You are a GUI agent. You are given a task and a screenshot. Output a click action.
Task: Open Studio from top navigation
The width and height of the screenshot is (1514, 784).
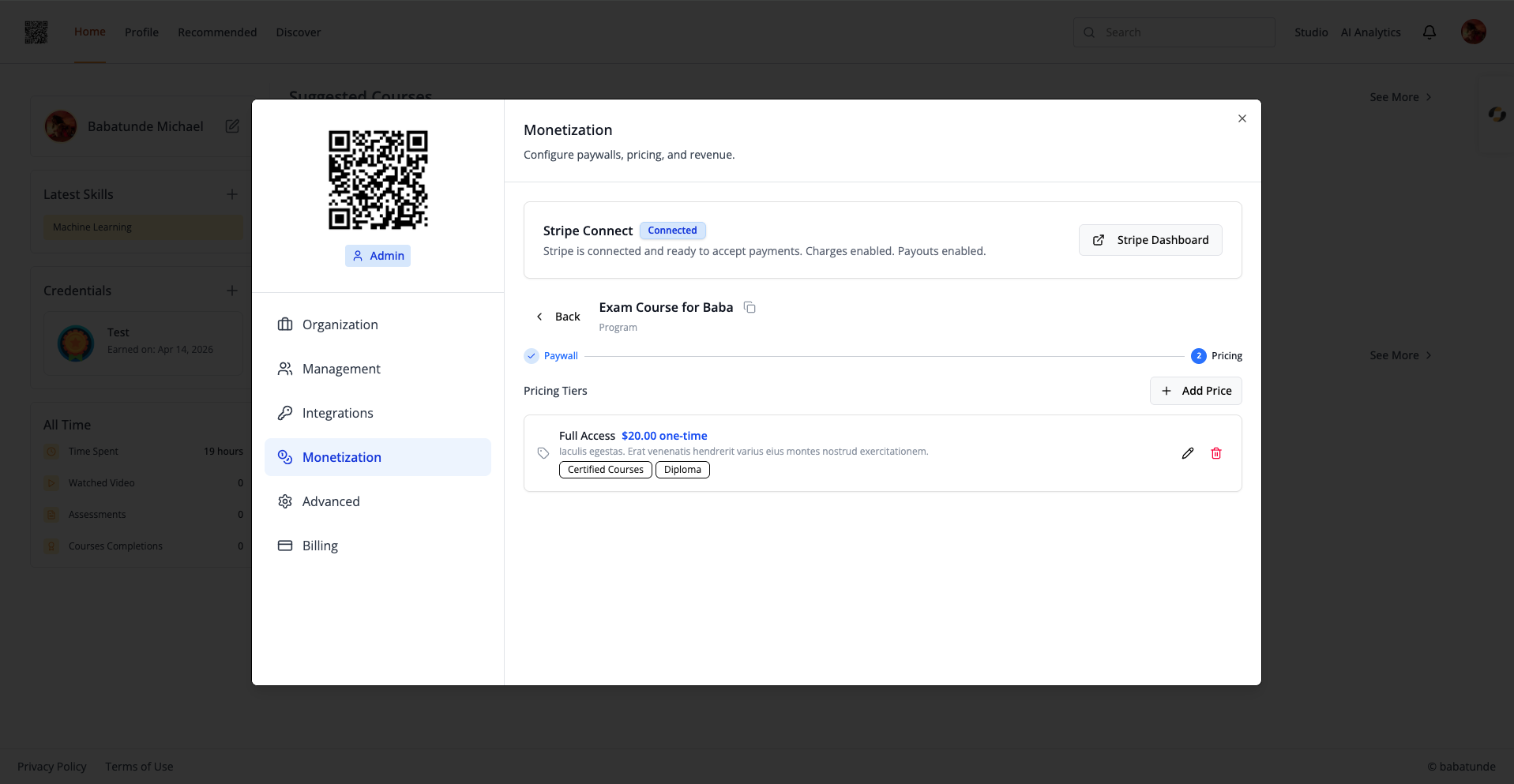pyautogui.click(x=1311, y=32)
